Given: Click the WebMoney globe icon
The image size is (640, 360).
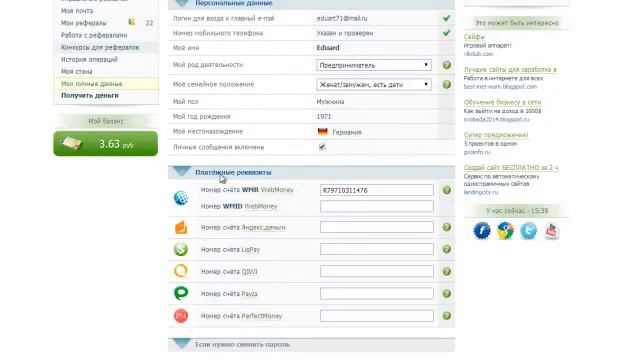Looking at the screenshot, I should pyautogui.click(x=181, y=198).
